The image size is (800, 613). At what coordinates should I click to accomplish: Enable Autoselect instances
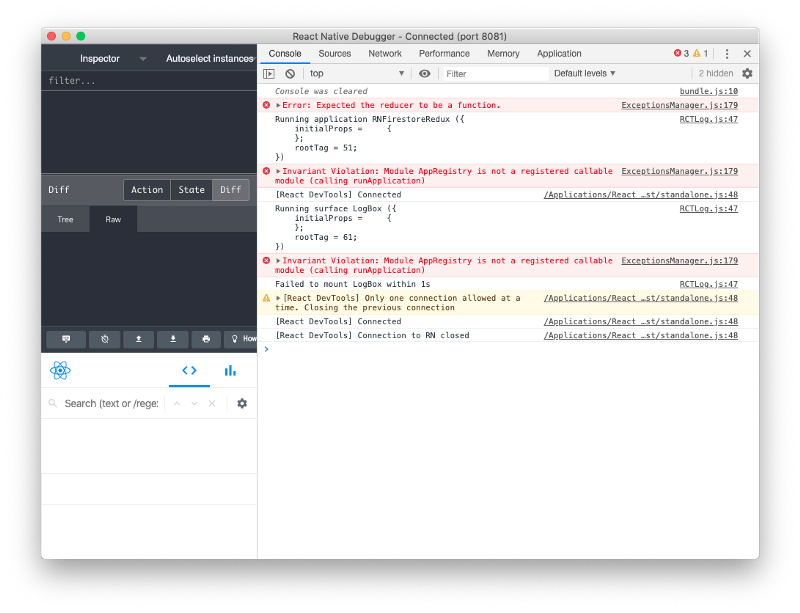[209, 58]
